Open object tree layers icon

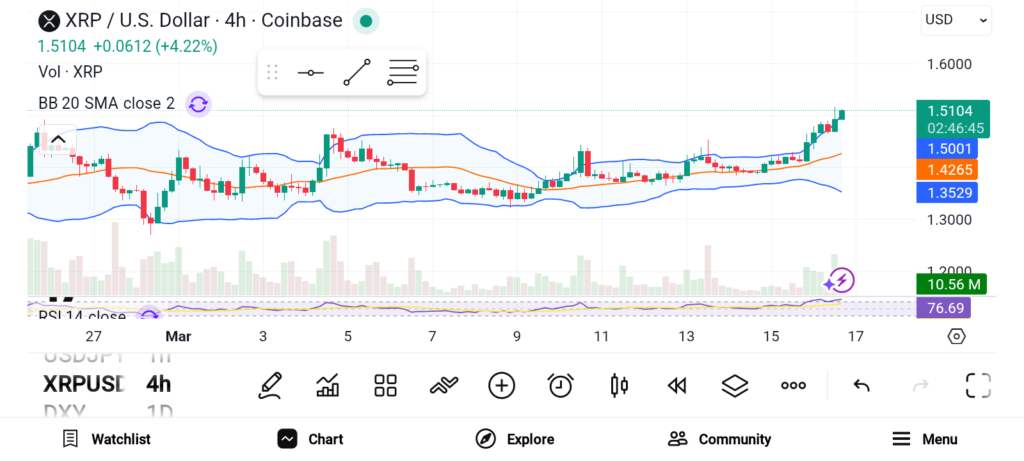coord(735,385)
